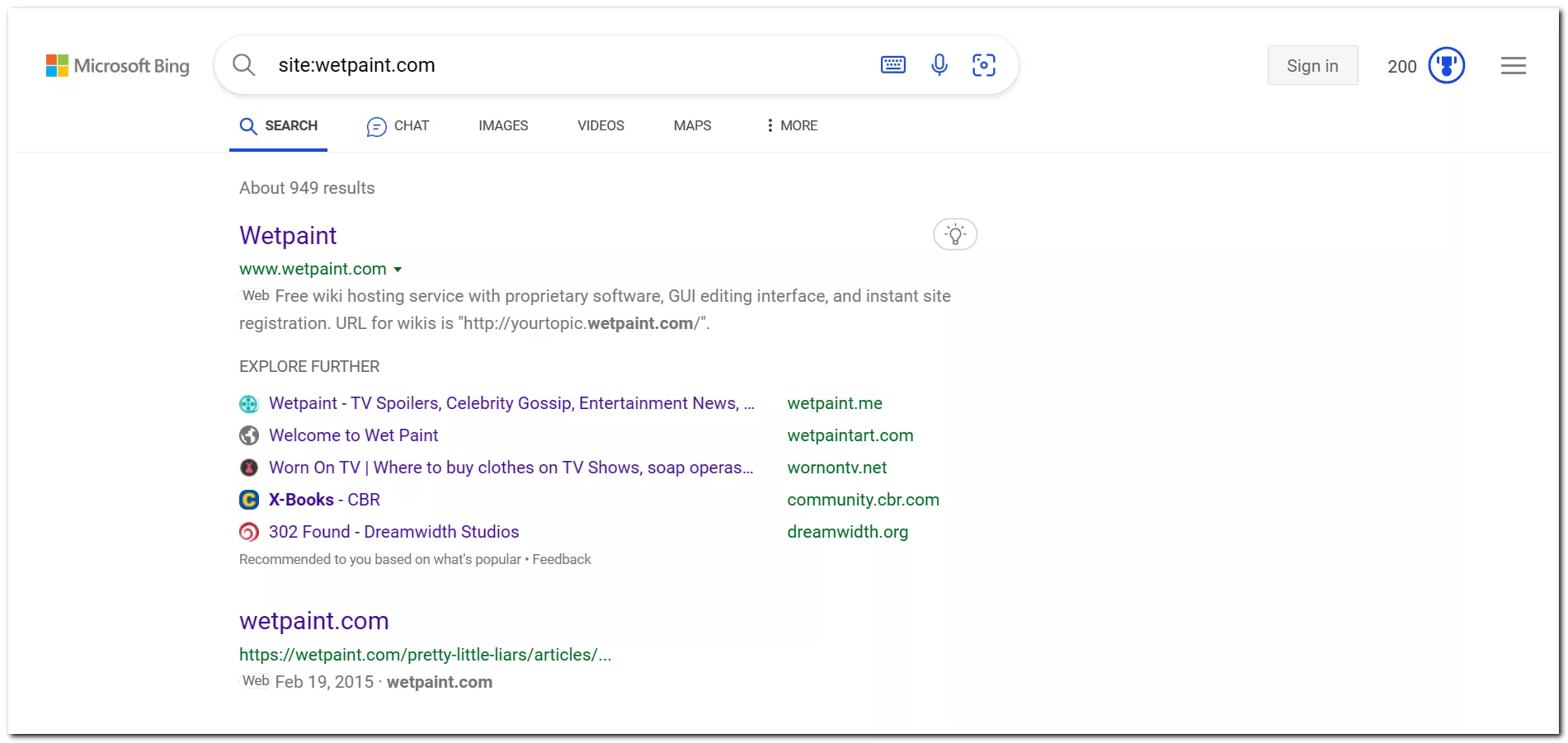Open visual search camera icon
This screenshot has height=743, width=1568.
(x=983, y=64)
